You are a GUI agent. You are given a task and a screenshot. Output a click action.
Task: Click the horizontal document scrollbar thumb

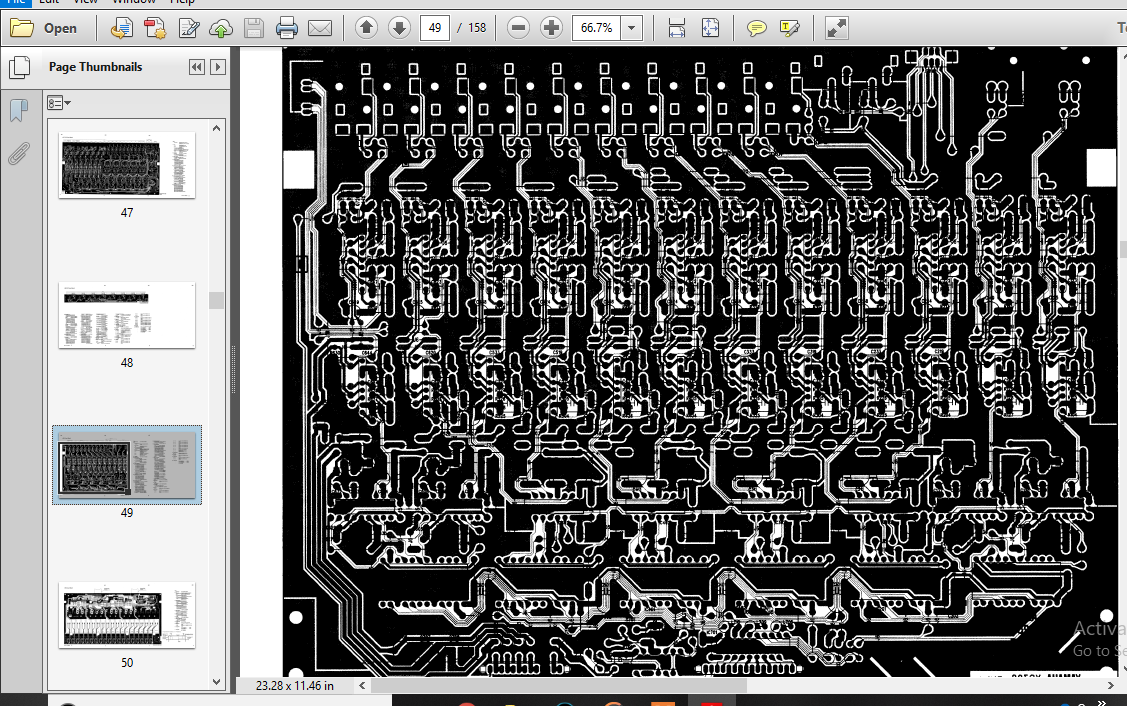click(x=559, y=686)
